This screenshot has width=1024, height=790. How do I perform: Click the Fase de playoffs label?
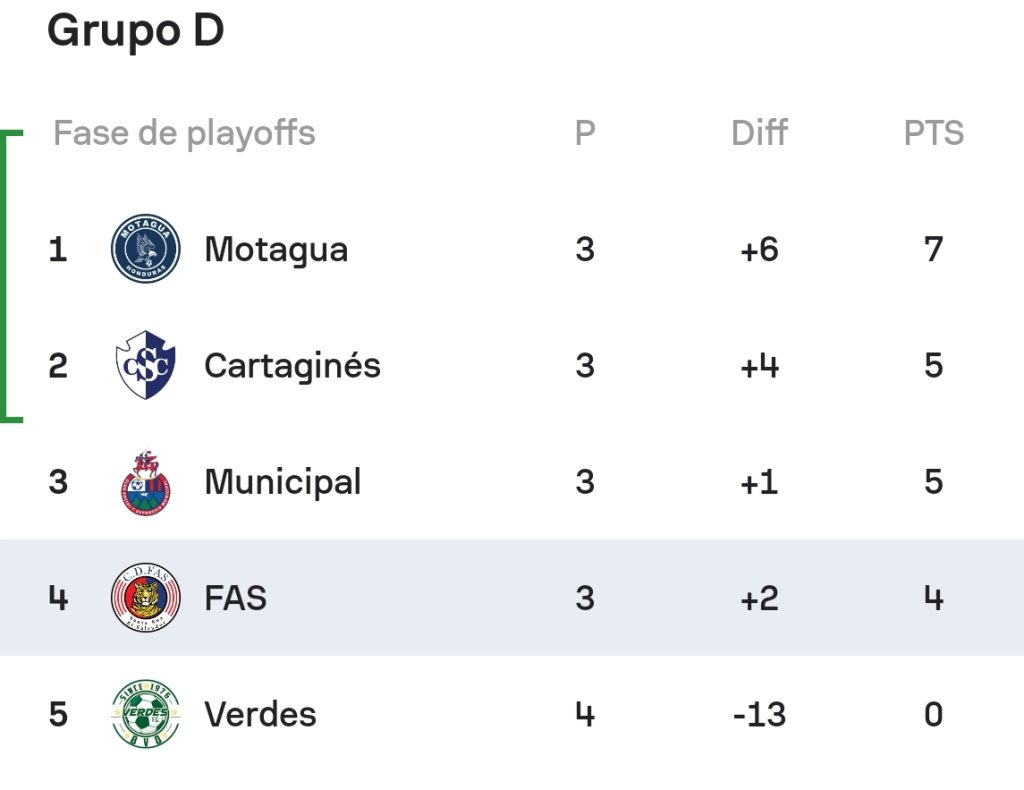(x=184, y=134)
